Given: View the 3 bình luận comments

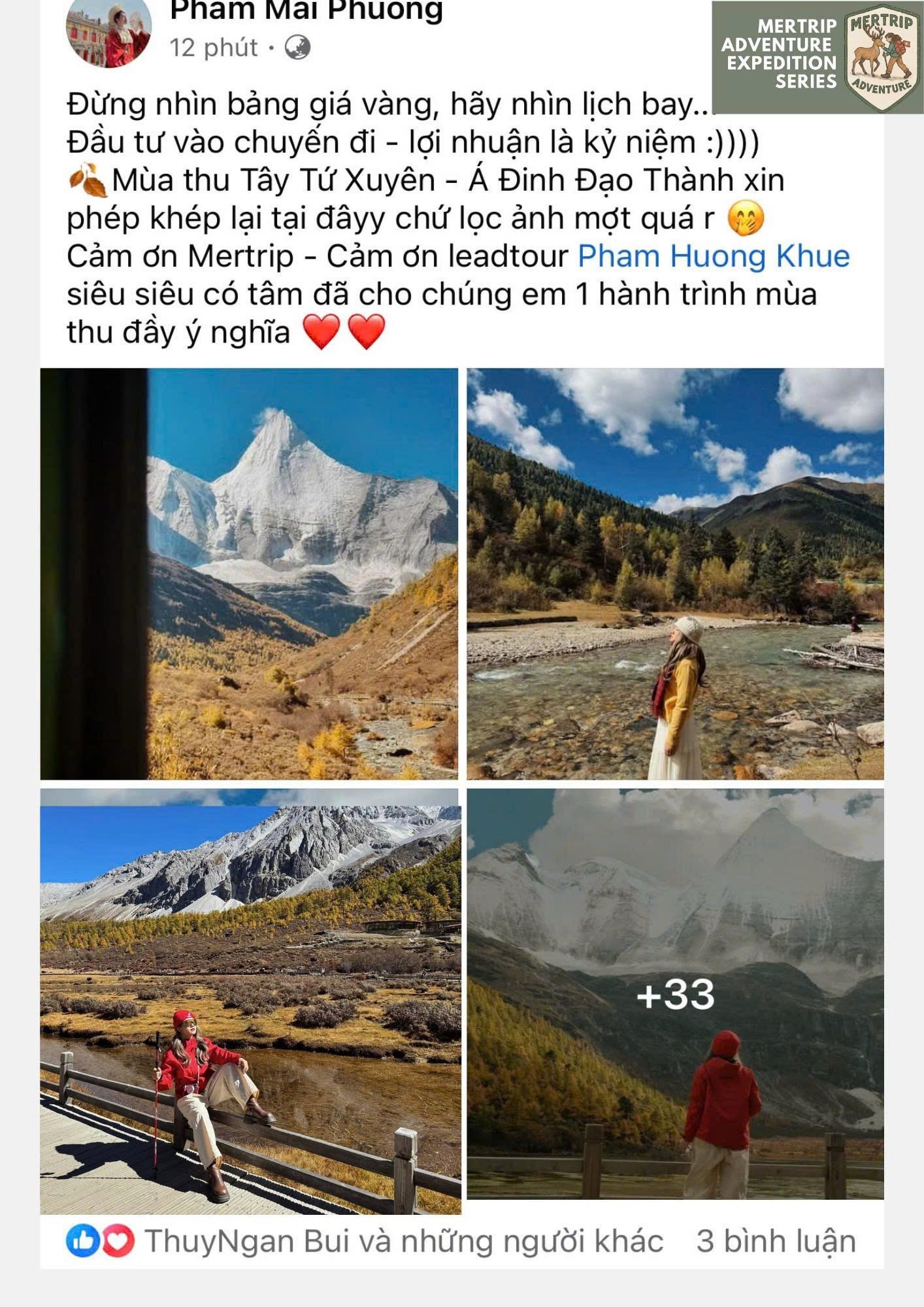Looking at the screenshot, I should pyautogui.click(x=776, y=1241).
